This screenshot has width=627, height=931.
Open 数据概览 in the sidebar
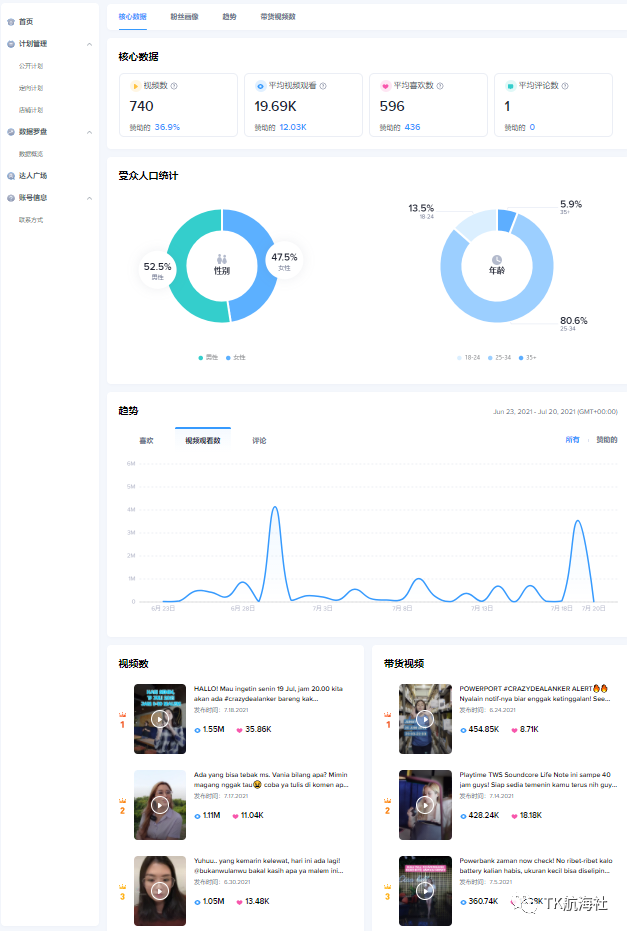31,154
